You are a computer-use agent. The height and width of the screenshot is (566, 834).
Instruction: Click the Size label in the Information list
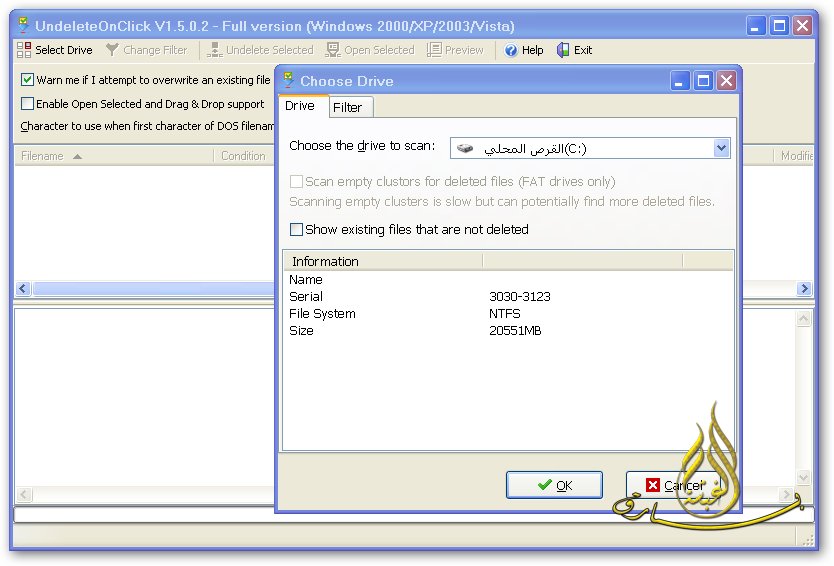point(301,330)
